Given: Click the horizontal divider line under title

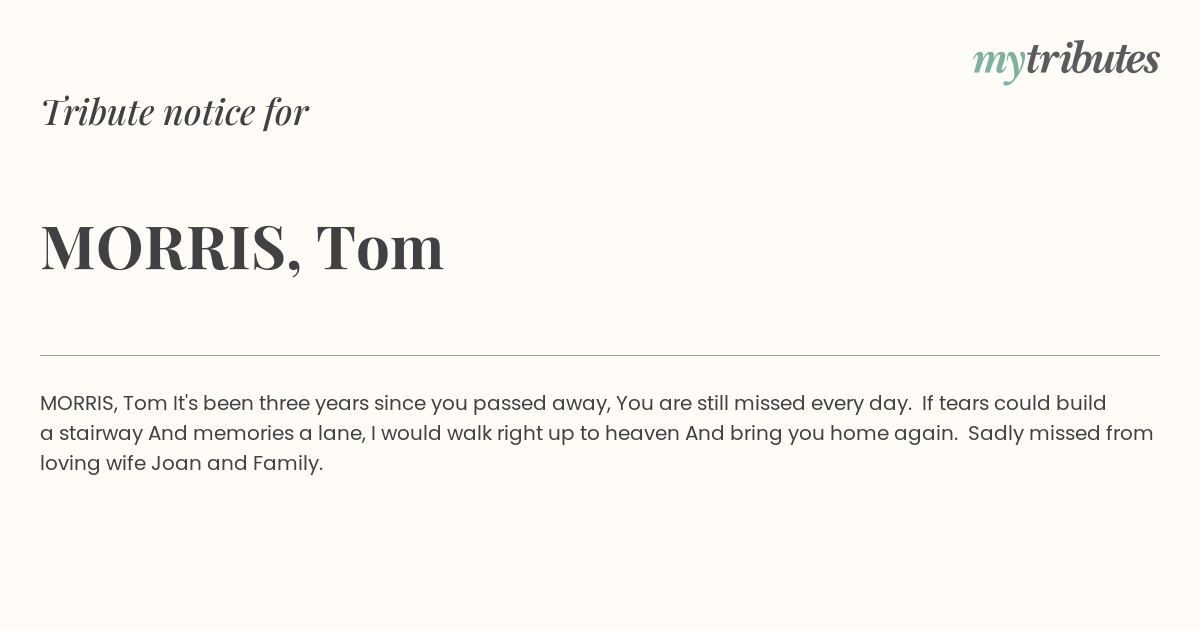Looking at the screenshot, I should coord(600,355).
